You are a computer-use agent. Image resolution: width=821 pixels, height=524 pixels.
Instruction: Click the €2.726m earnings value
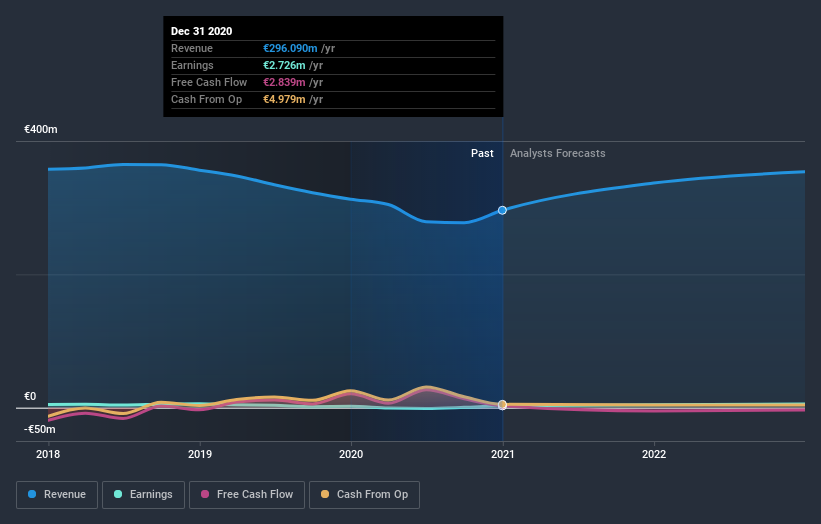pos(284,65)
